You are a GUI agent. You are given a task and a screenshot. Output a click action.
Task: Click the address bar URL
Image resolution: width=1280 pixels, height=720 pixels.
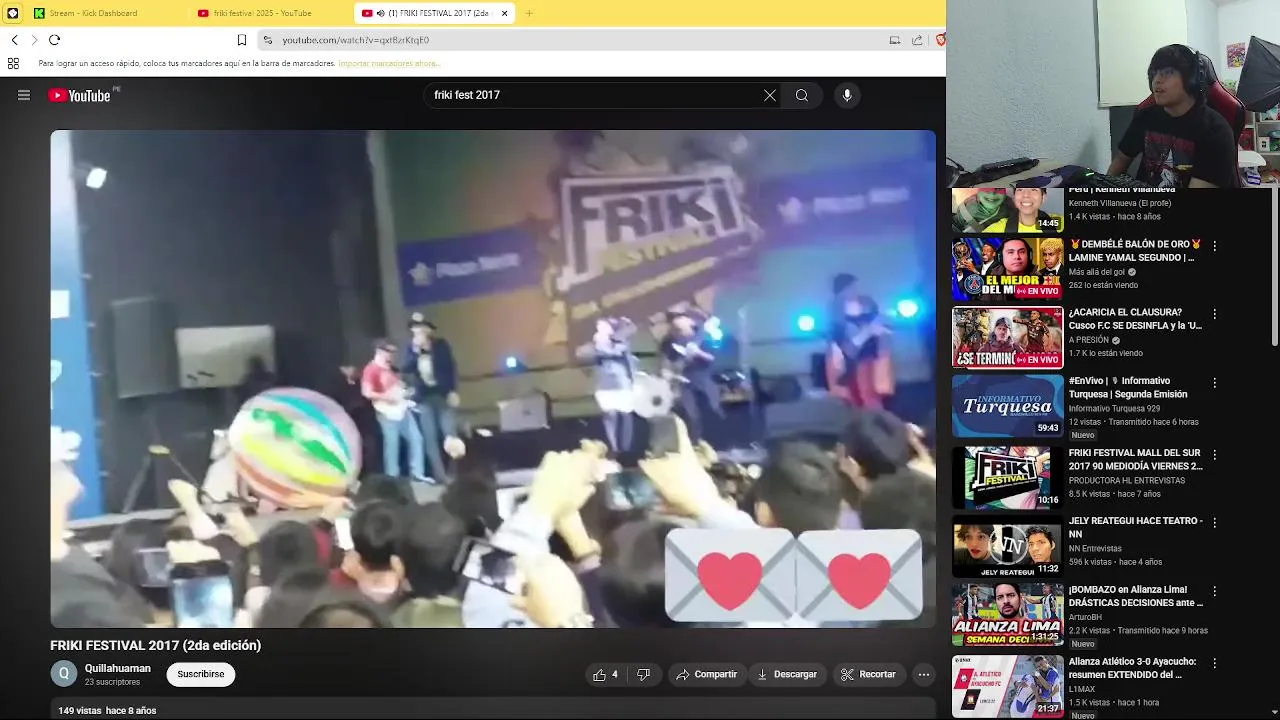coord(355,40)
